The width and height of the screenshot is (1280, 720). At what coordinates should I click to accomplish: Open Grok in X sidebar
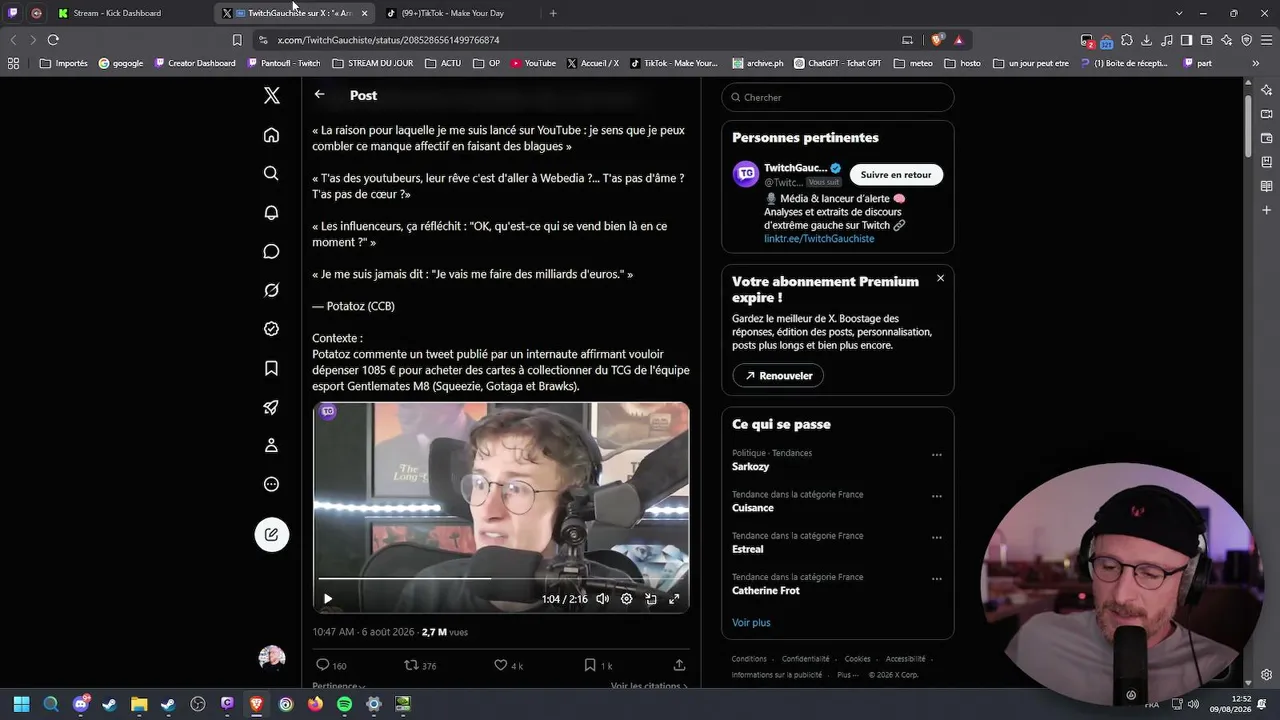(271, 291)
